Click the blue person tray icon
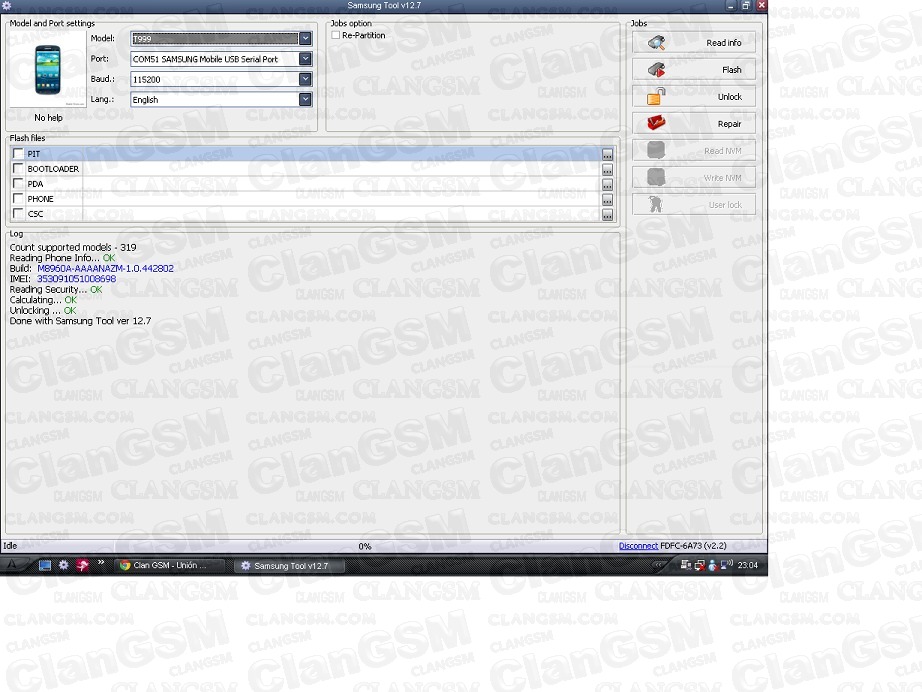Viewport: 922px width, 692px height. point(713,565)
